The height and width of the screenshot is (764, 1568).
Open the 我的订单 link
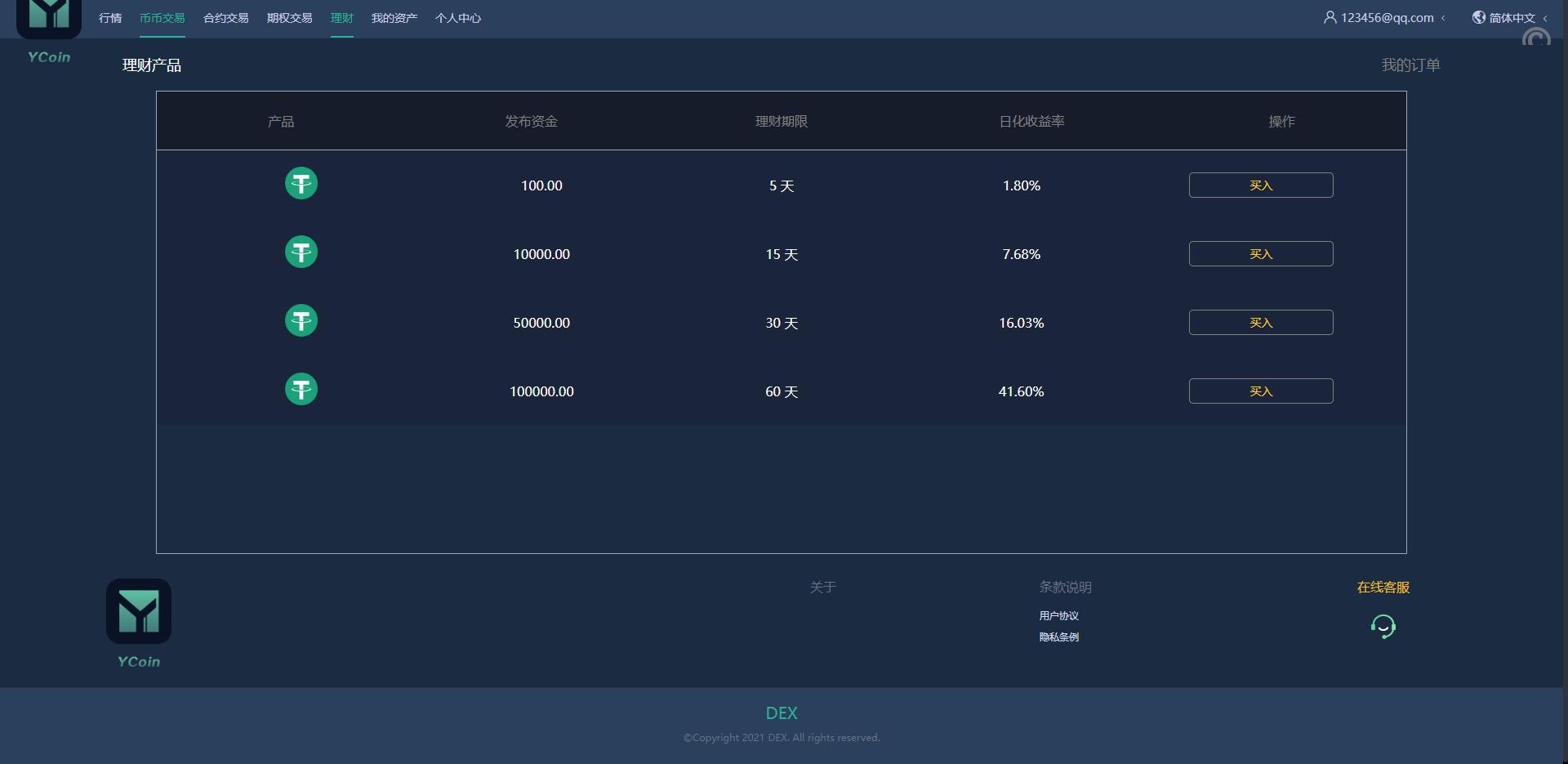point(1410,65)
